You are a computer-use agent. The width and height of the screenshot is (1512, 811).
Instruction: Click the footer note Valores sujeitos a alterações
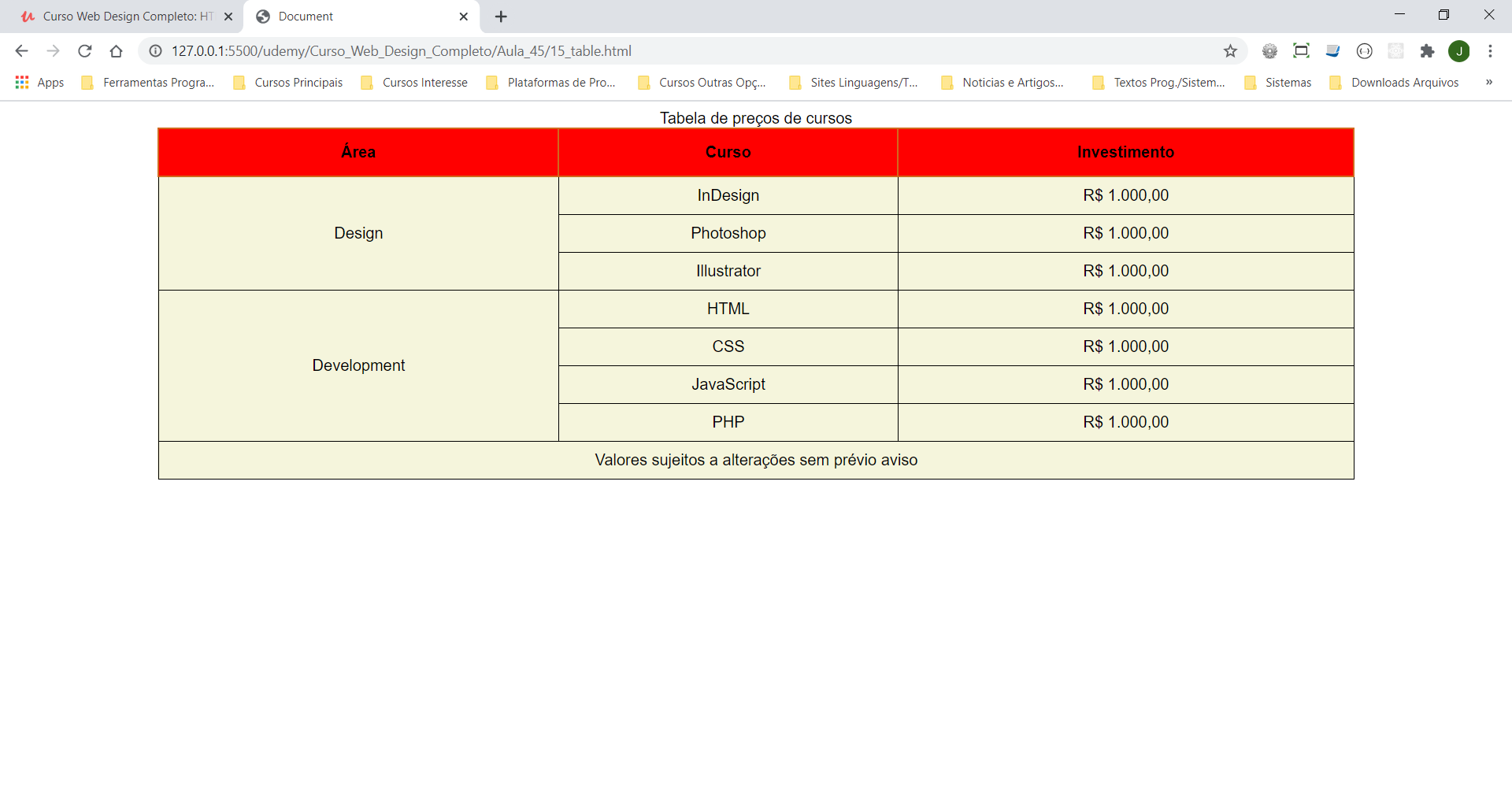click(756, 460)
